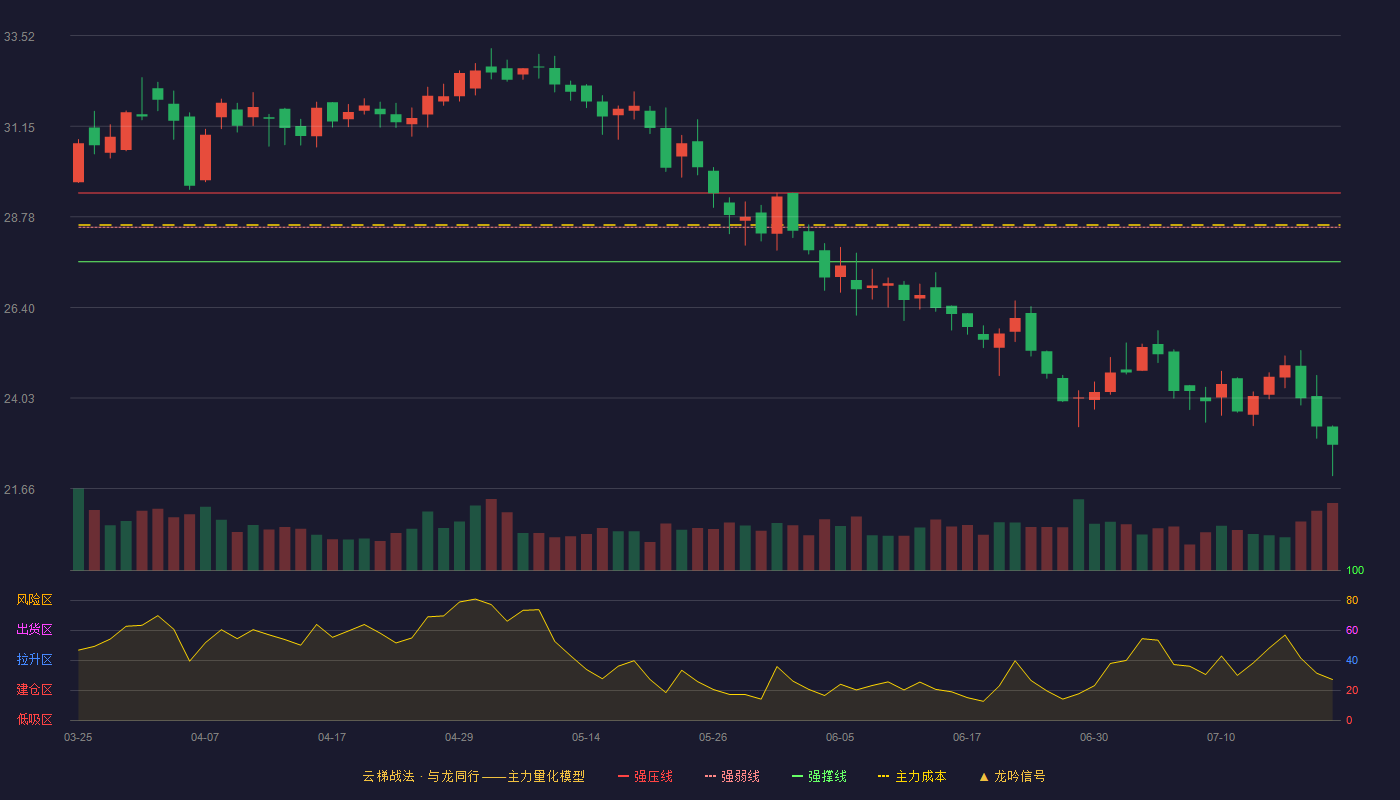Toggle the 强弱线 legend entry

732,776
